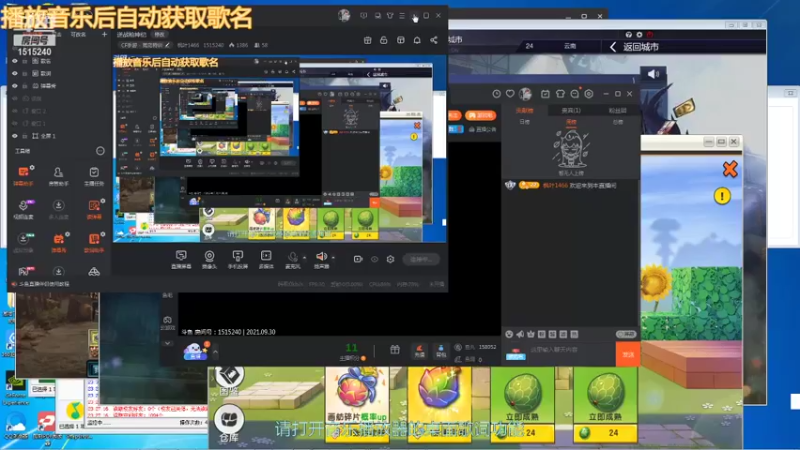
Task: Click the 仓库 warehouse button in game
Action: [229, 423]
